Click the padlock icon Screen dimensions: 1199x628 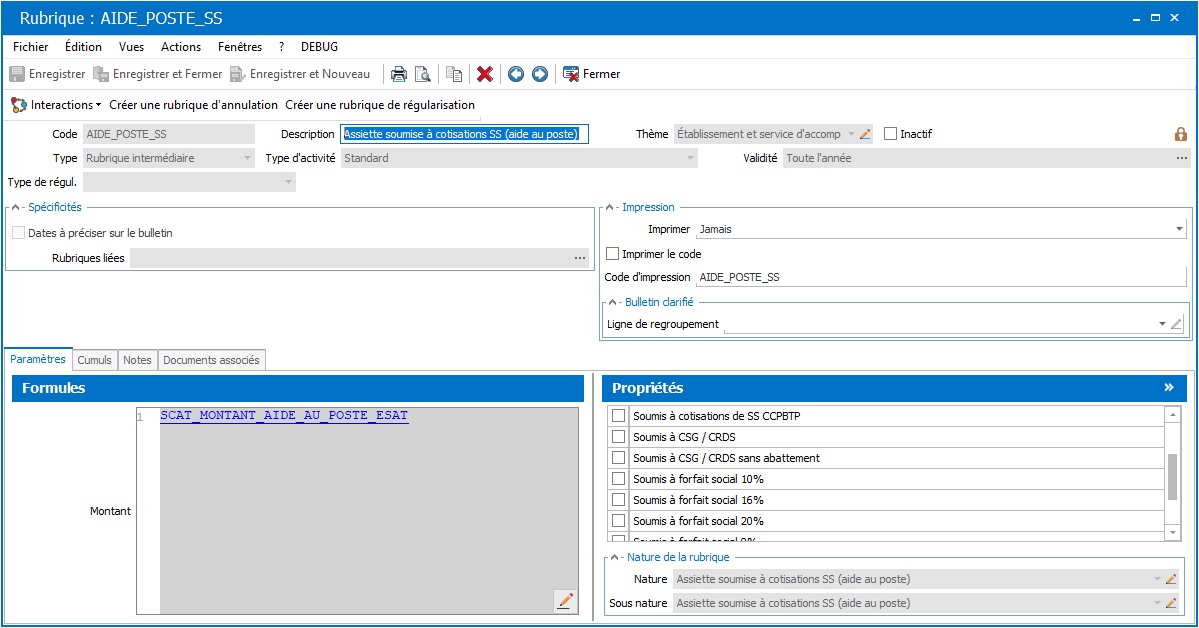click(x=1181, y=134)
